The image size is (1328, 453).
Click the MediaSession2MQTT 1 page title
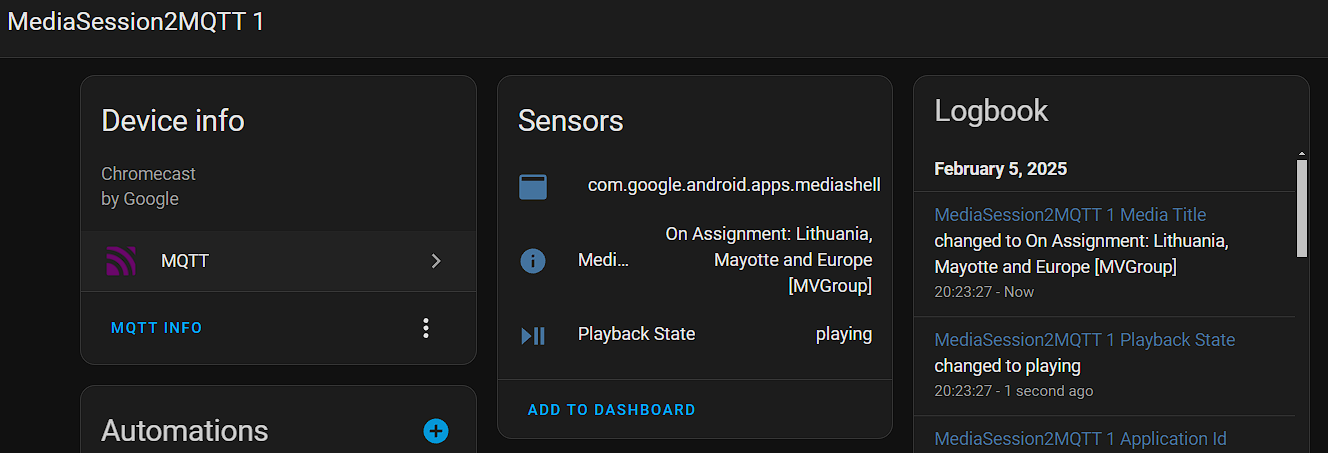[x=136, y=22]
